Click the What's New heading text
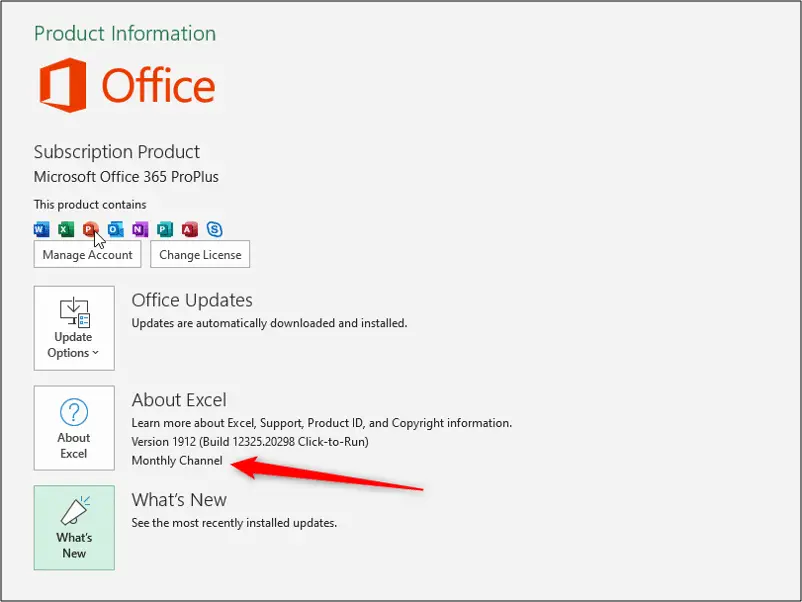Viewport: 802px width, 602px height. click(179, 500)
